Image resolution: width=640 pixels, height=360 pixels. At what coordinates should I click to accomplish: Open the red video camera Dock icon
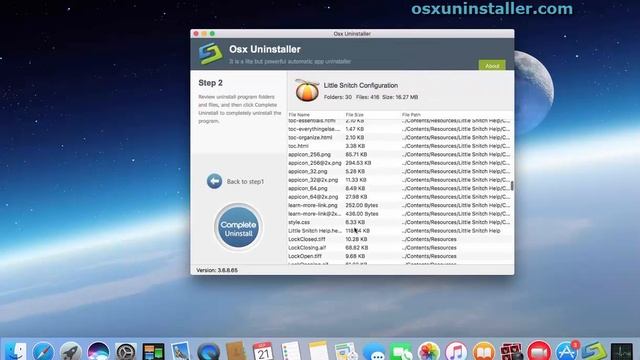539,351
